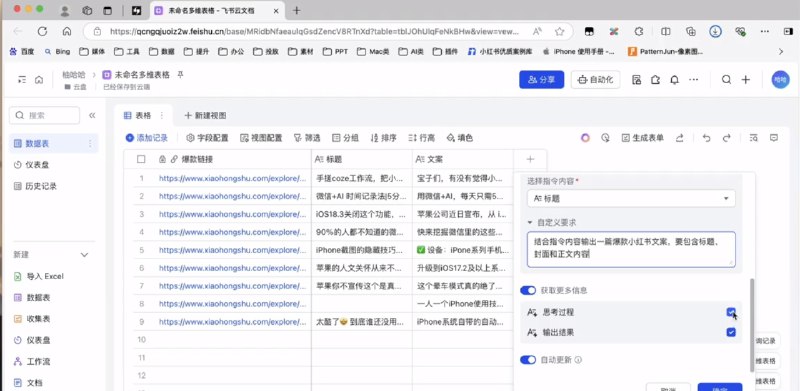The width and height of the screenshot is (800, 391).
Task: Open the comments icon in toolbar
Action: click(x=774, y=138)
